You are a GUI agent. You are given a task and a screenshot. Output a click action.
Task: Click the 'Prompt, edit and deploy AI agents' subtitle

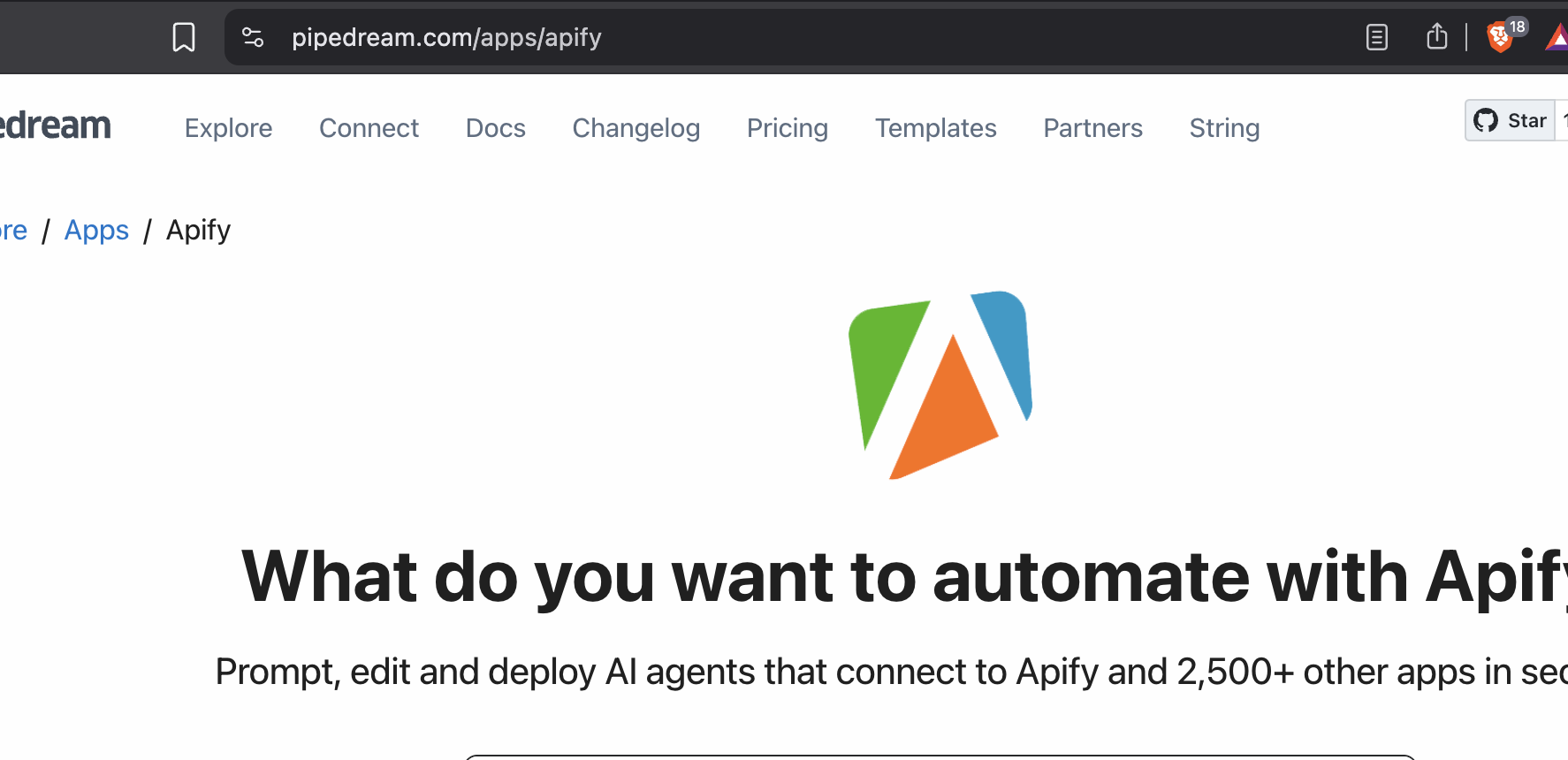[x=892, y=672]
